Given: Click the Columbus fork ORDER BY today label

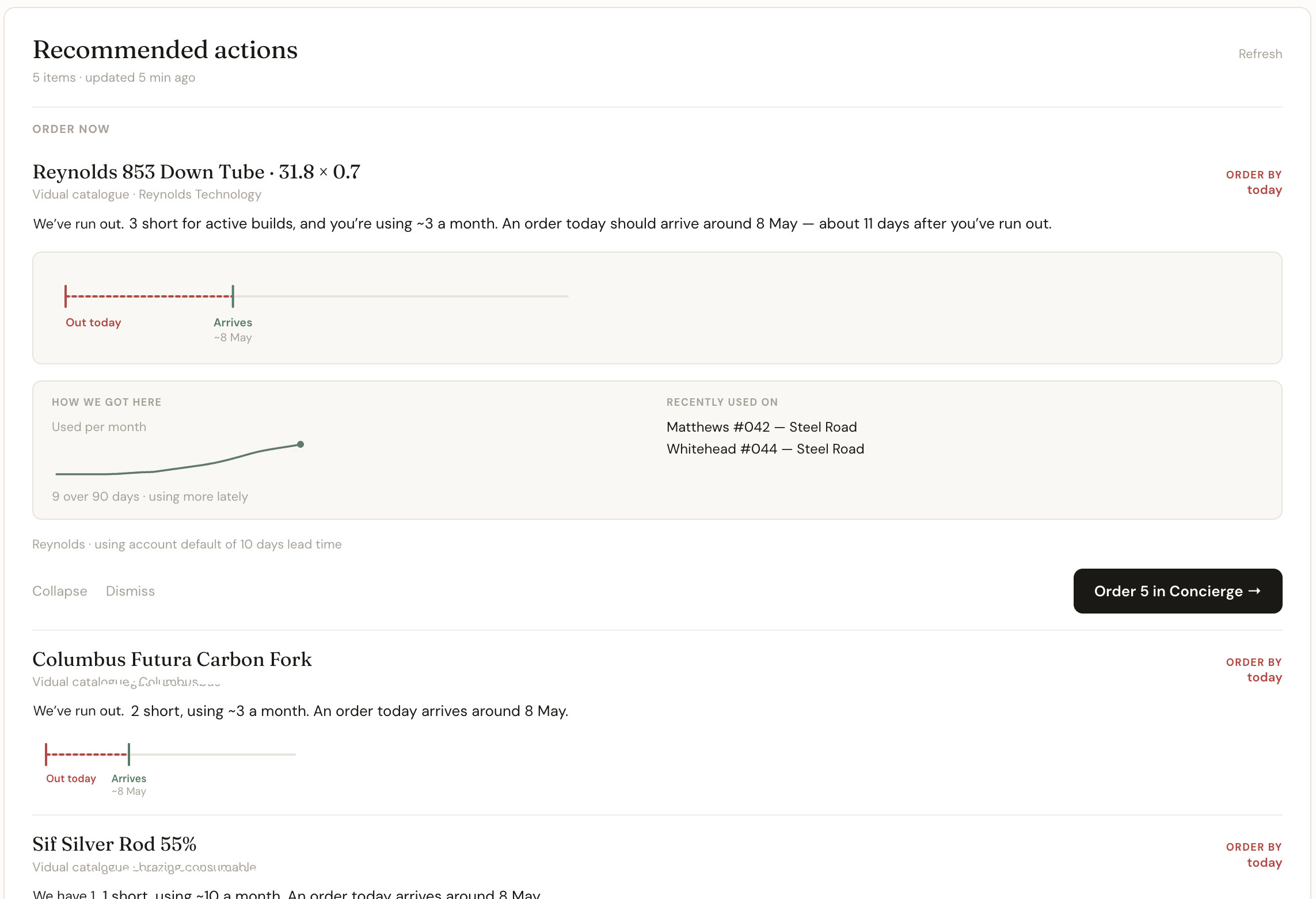Looking at the screenshot, I should coord(1254,670).
